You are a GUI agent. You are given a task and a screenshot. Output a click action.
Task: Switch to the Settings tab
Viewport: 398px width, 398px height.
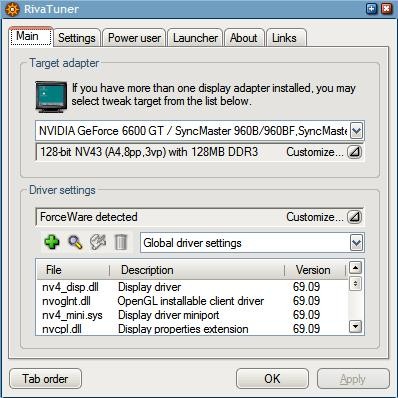[x=77, y=38]
